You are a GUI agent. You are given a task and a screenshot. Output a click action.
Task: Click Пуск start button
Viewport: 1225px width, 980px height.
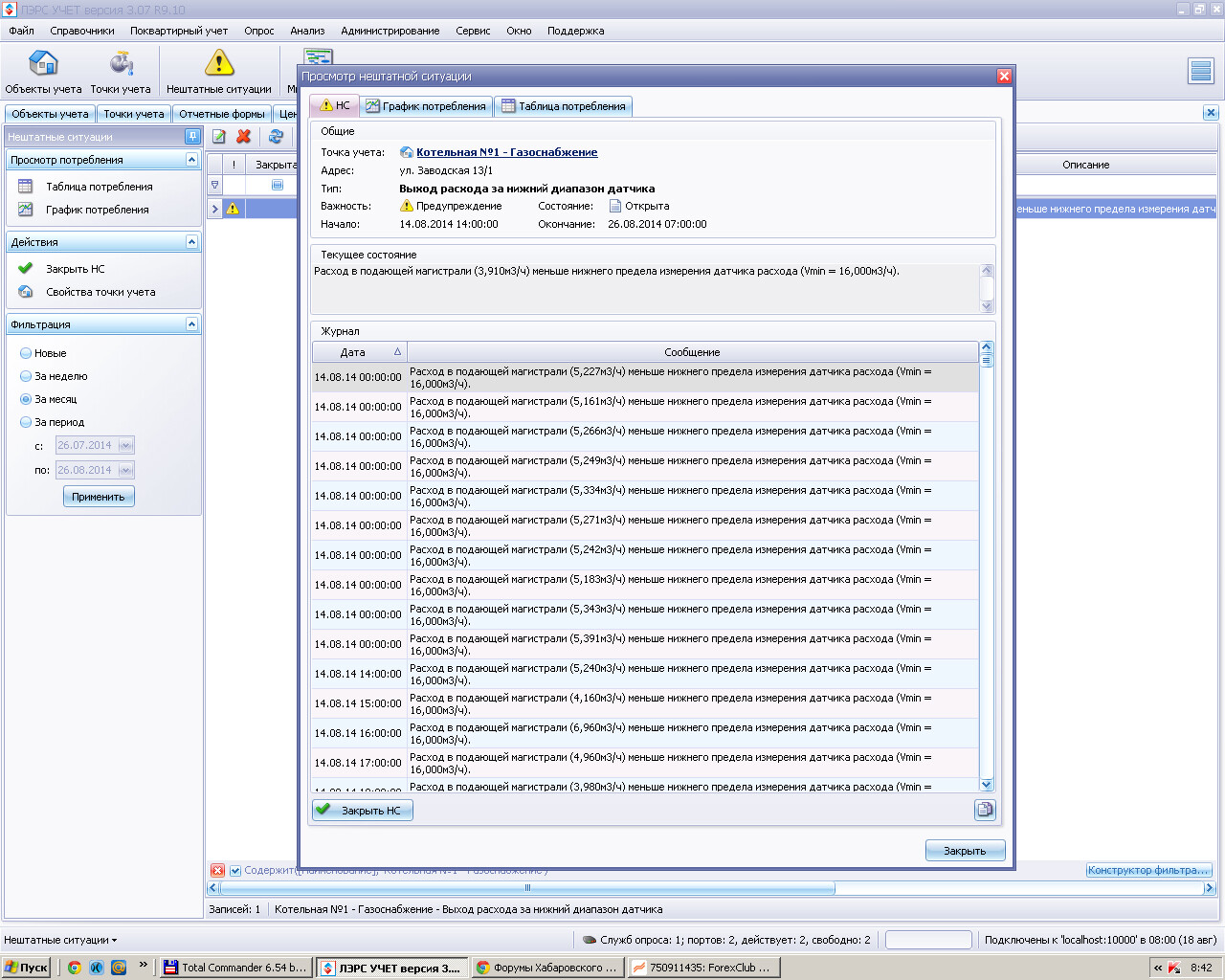coord(26,968)
